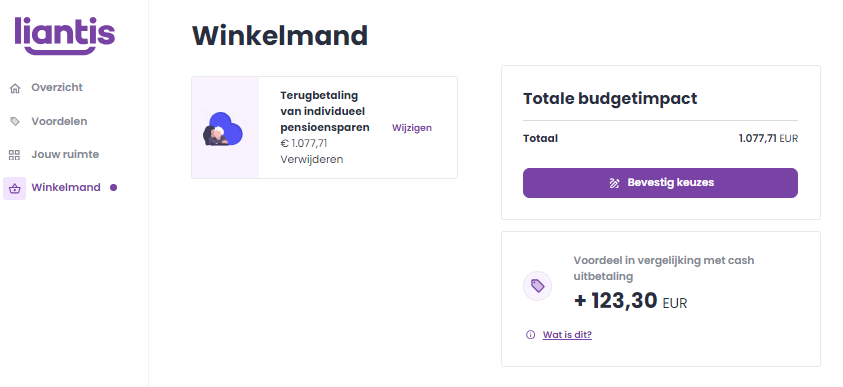Click the pension savings cloud illustration
843x387 pixels.
click(x=224, y=129)
